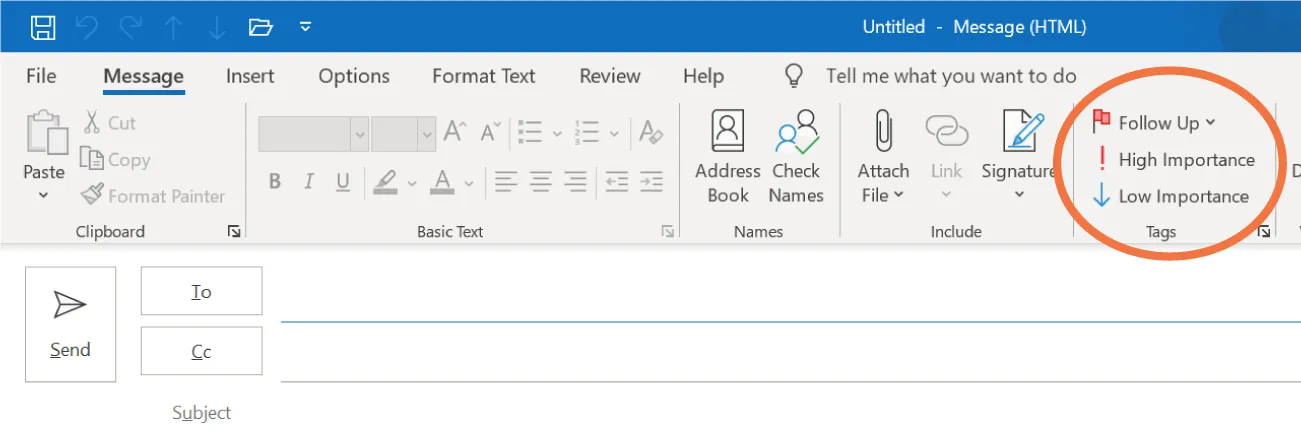
Task: Open the Format Text tab
Action: 484,76
